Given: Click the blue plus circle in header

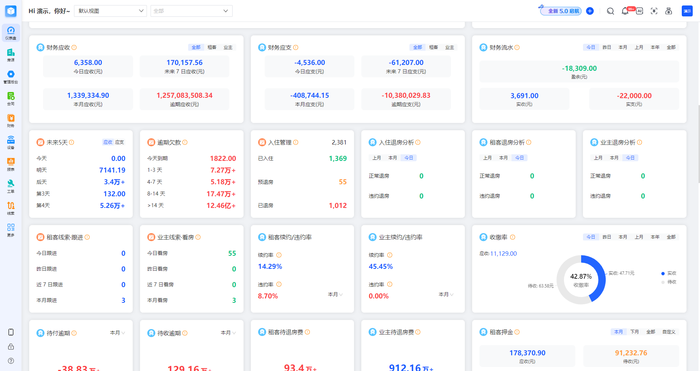Looking at the screenshot, I should click(590, 11).
